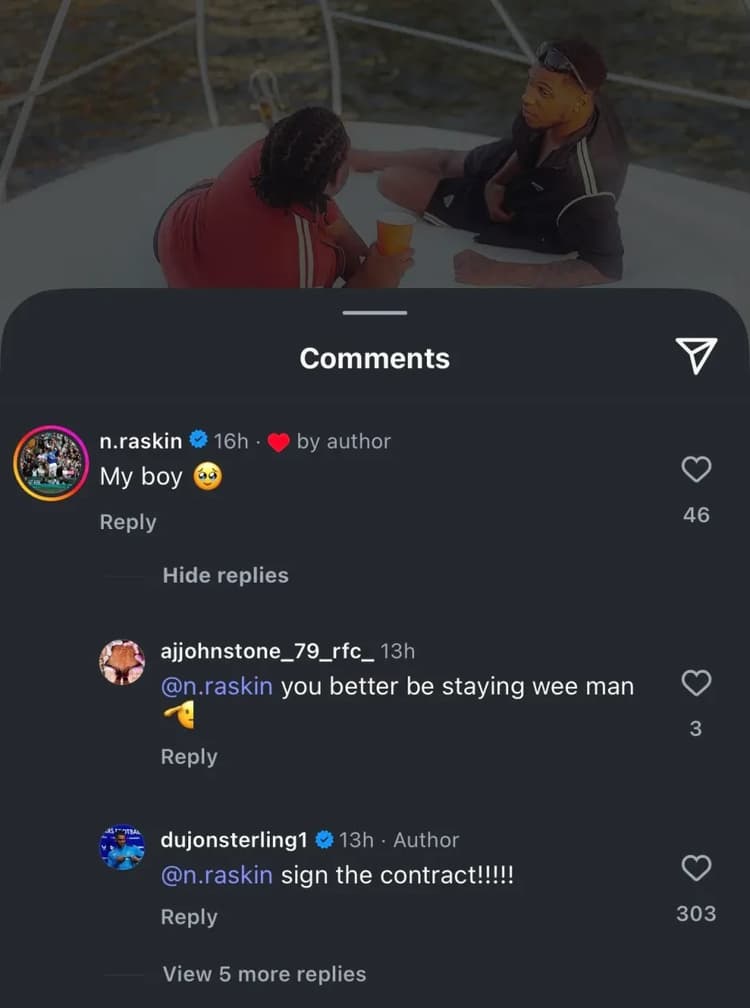Image resolution: width=750 pixels, height=1008 pixels.
Task: Collapse thread with Hide replies
Action: 225,575
